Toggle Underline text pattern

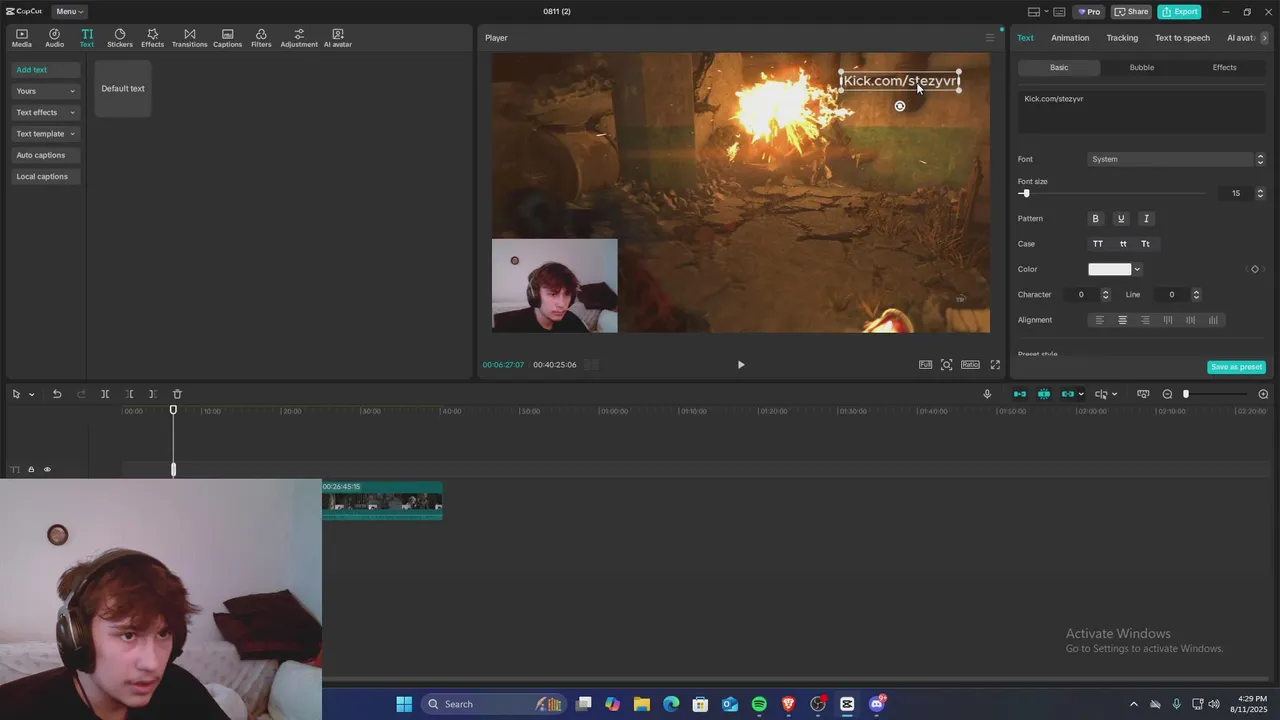1121,219
